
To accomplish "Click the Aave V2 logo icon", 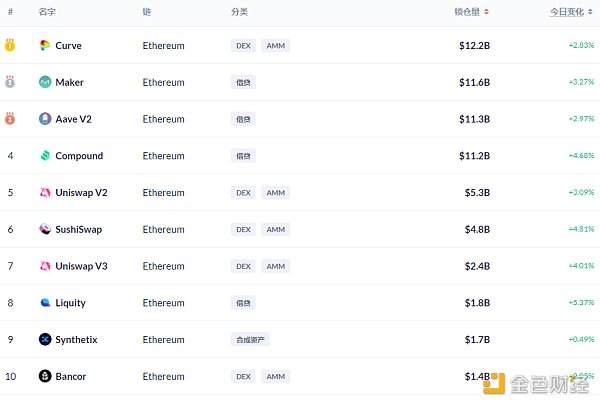I will pyautogui.click(x=45, y=119).
